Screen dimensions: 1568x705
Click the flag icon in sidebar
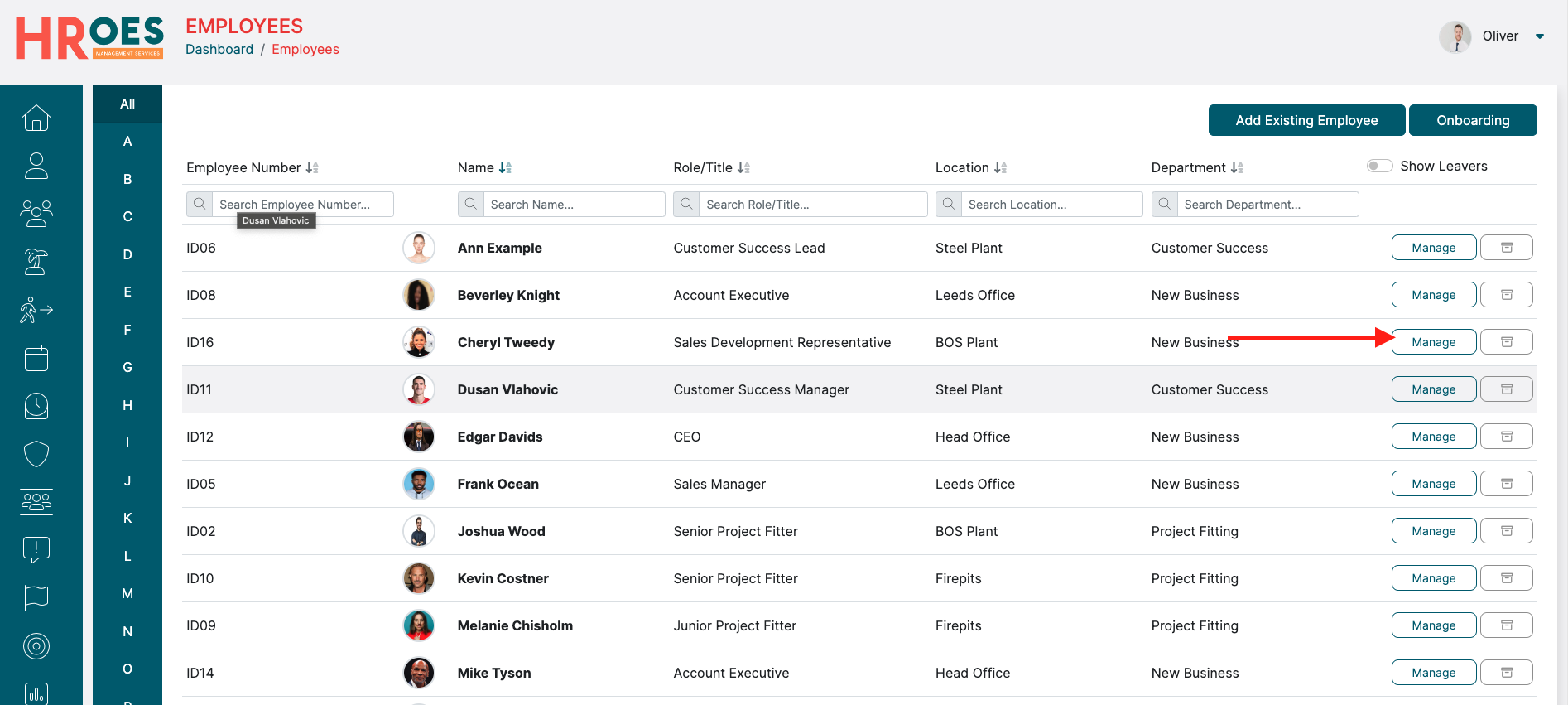[36, 597]
